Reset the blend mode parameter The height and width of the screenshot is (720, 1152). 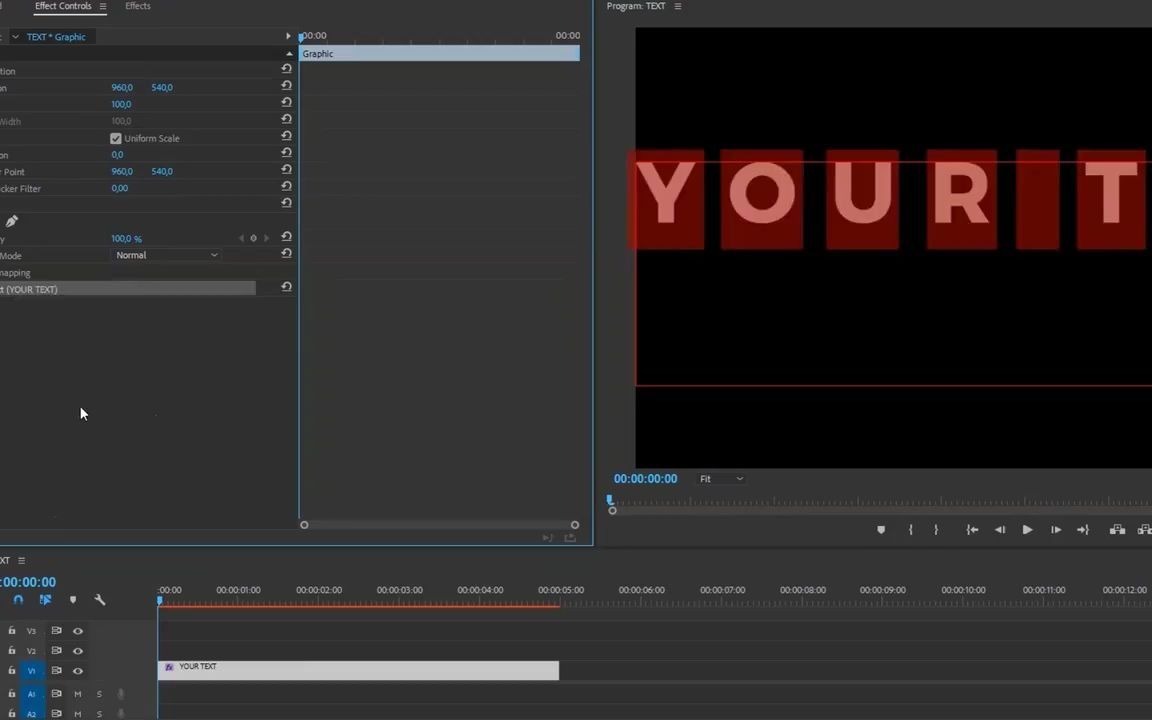coord(287,253)
